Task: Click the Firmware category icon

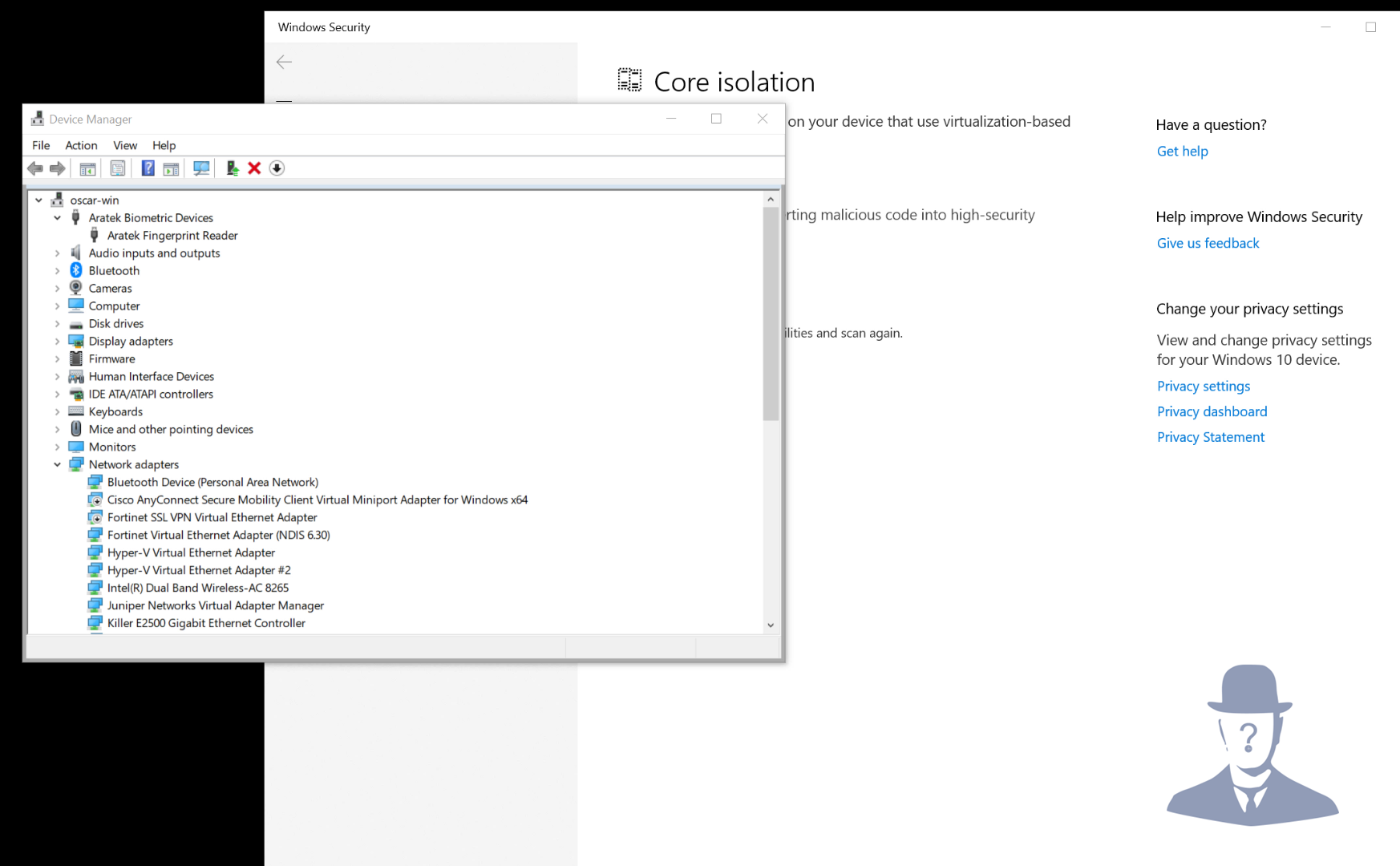Action: [76, 358]
